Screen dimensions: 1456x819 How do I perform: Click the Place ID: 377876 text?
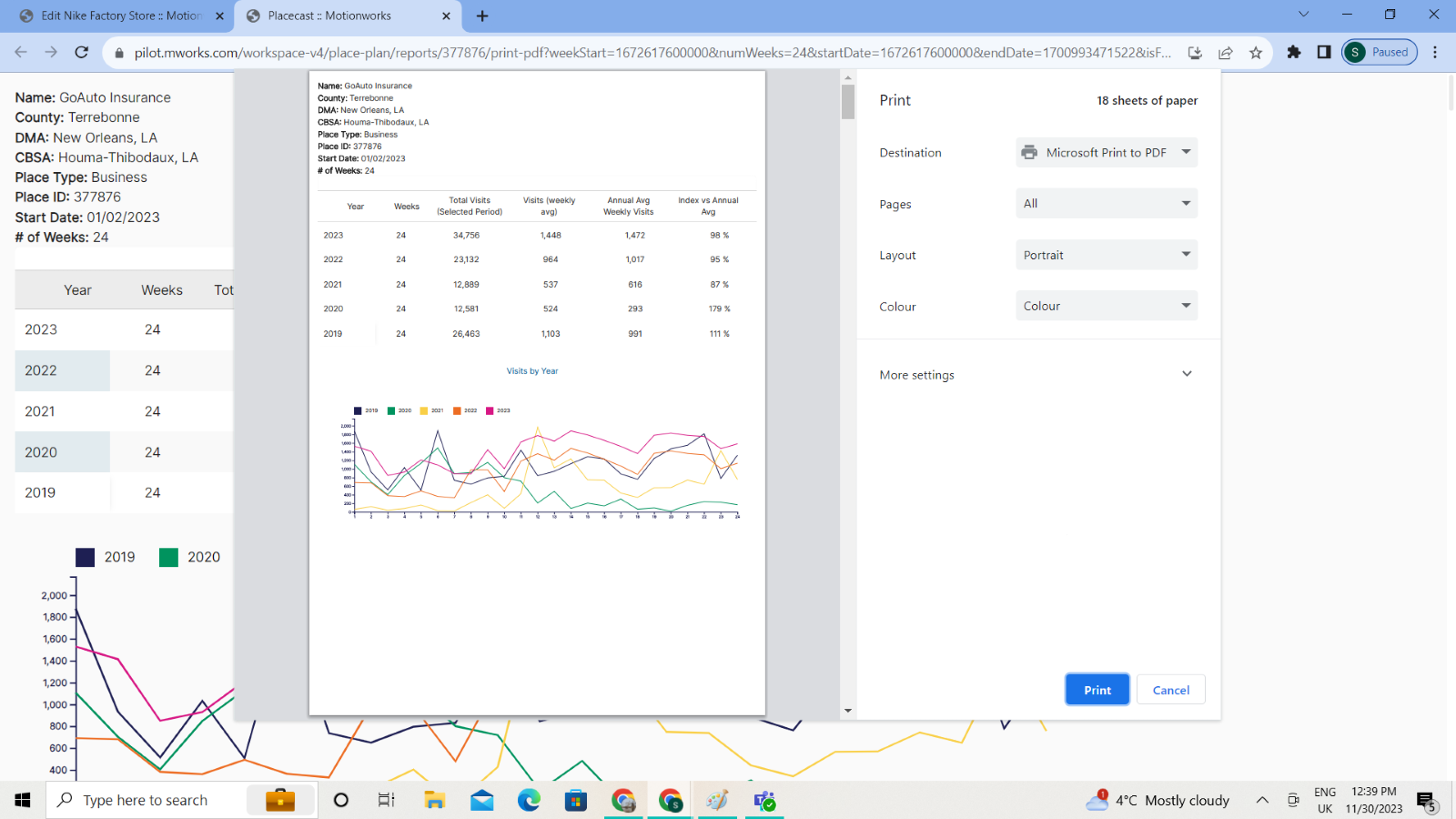tap(68, 197)
